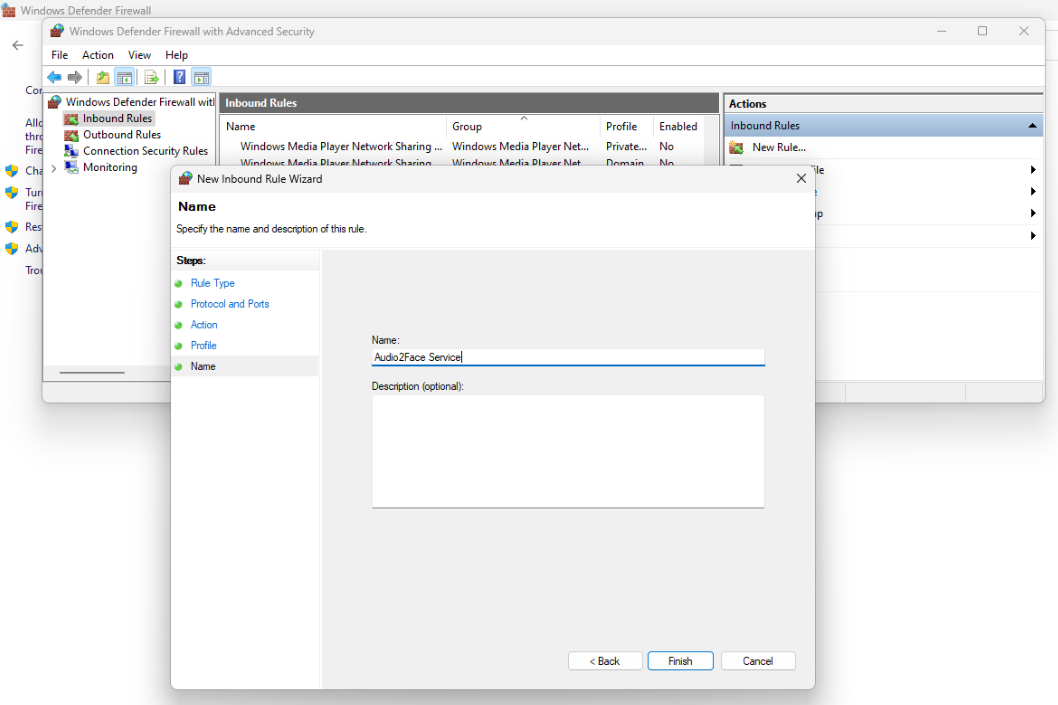Sort rules by the Enabled column header
Viewport: 1058px width, 705px height.
coord(678,127)
